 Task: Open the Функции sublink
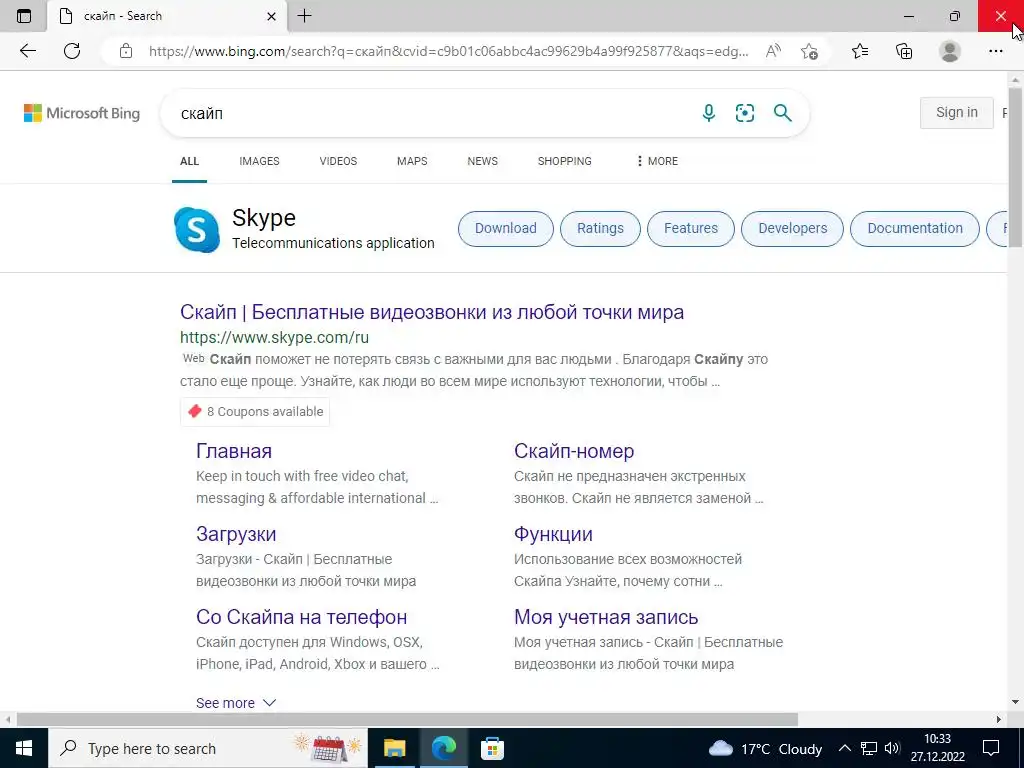click(553, 534)
